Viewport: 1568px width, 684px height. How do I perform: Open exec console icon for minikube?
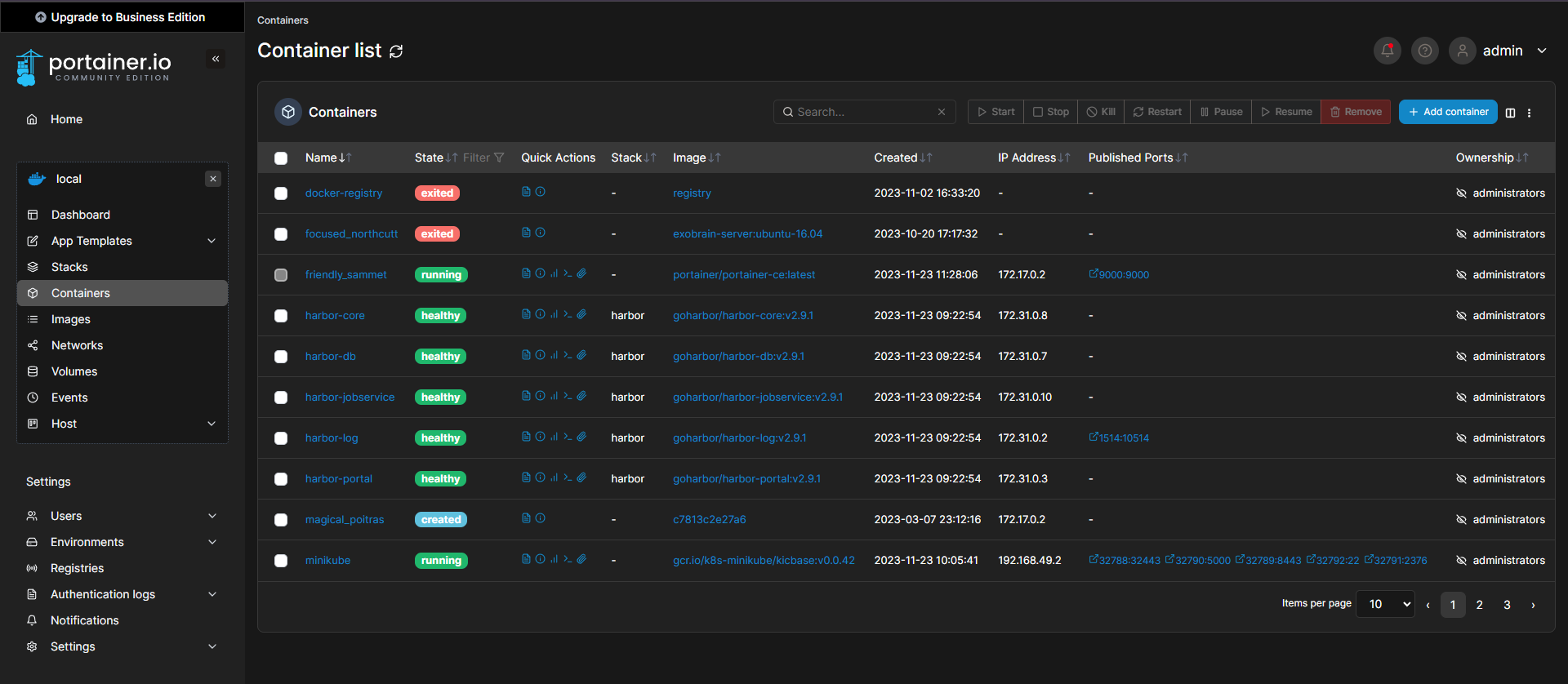568,559
